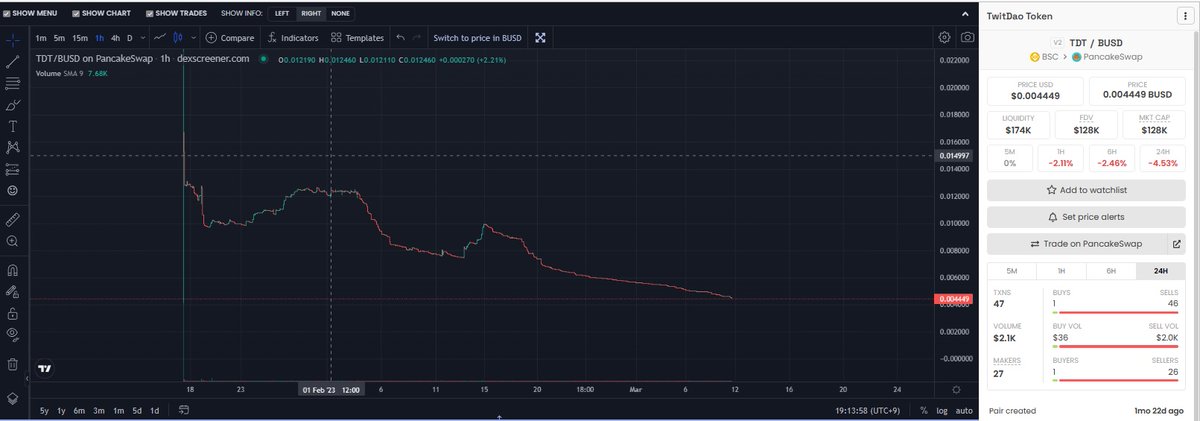Image resolution: width=1200 pixels, height=421 pixels.
Task: Open the Templates dropdown
Action: [x=357, y=38]
